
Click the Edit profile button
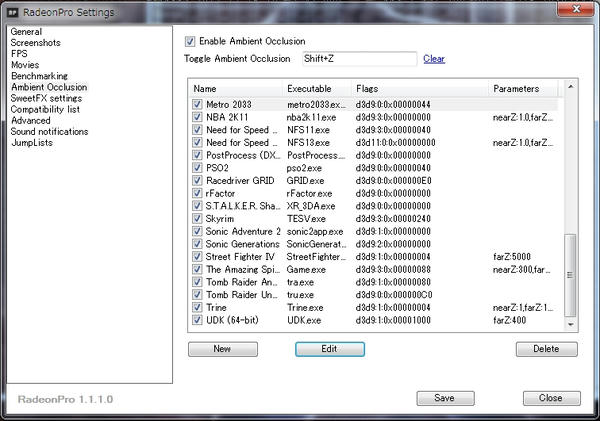329,349
